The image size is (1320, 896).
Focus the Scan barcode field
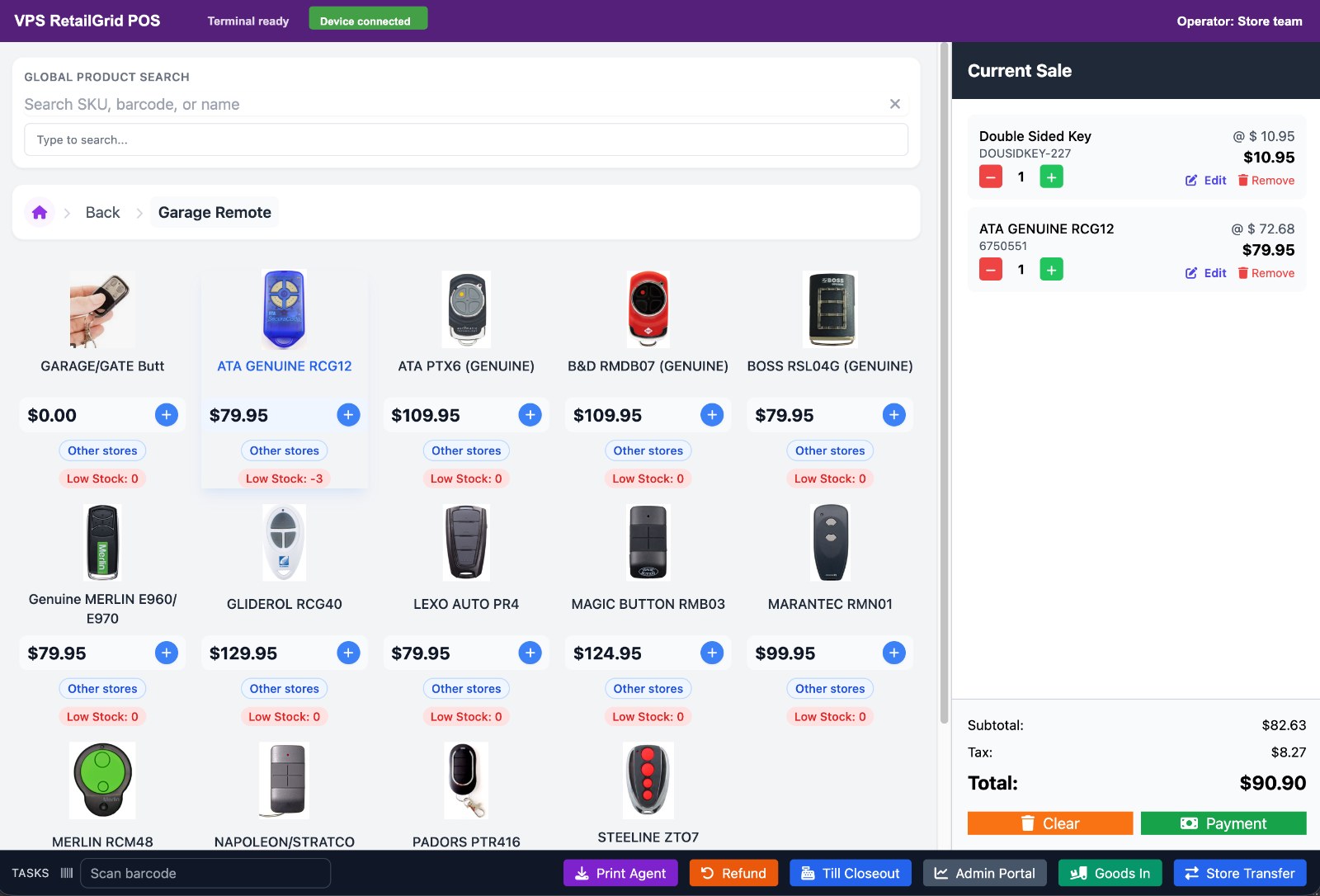205,873
